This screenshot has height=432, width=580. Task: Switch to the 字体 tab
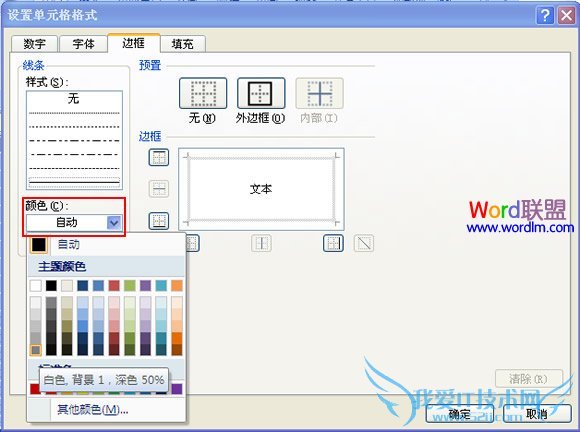click(83, 44)
